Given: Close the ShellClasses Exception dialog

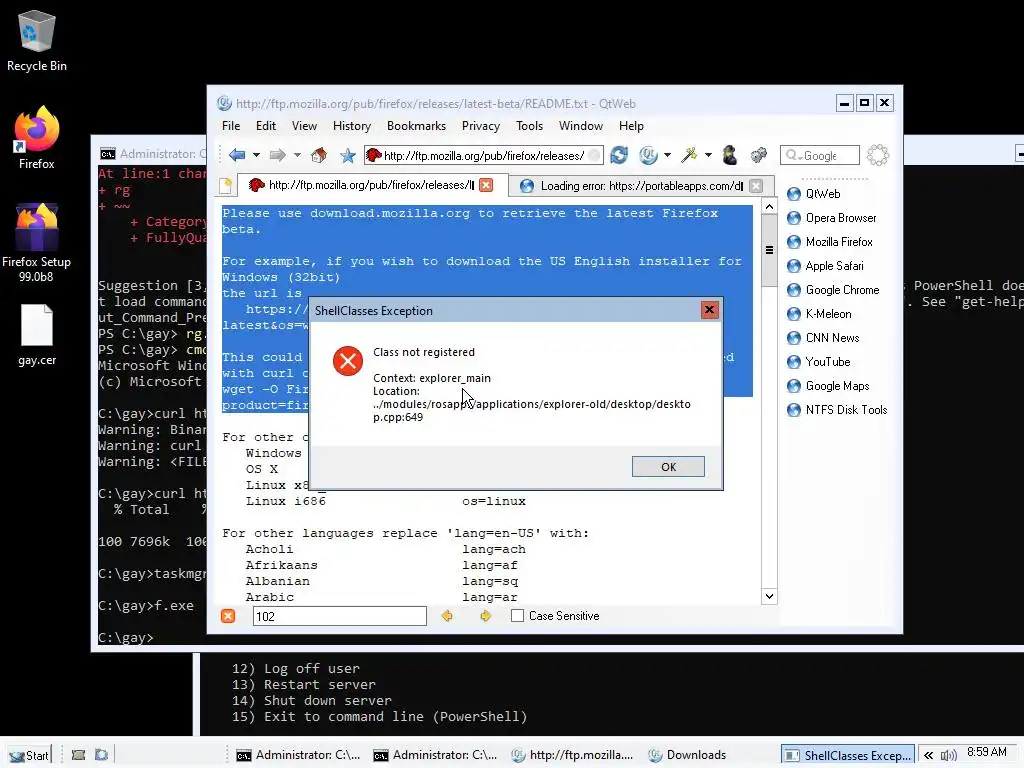Looking at the screenshot, I should (x=709, y=310).
